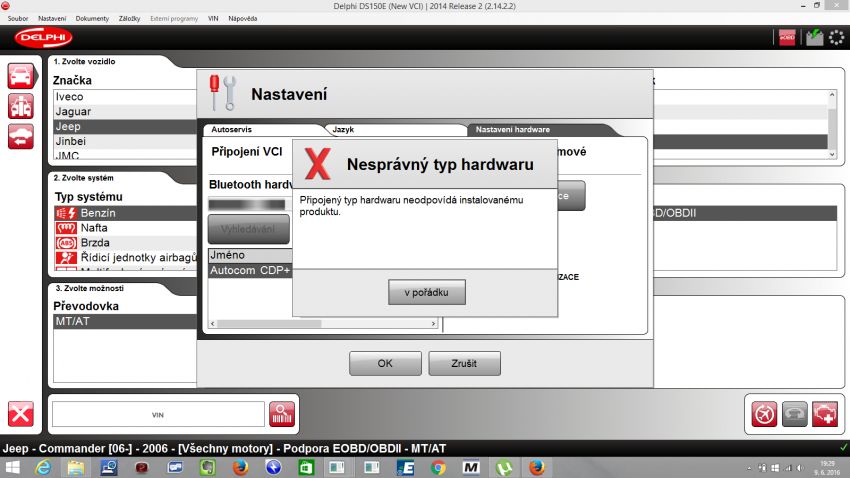Viewport: 850px width, 478px height.
Task: Click the green check mark in status bar
Action: pos(843,448)
